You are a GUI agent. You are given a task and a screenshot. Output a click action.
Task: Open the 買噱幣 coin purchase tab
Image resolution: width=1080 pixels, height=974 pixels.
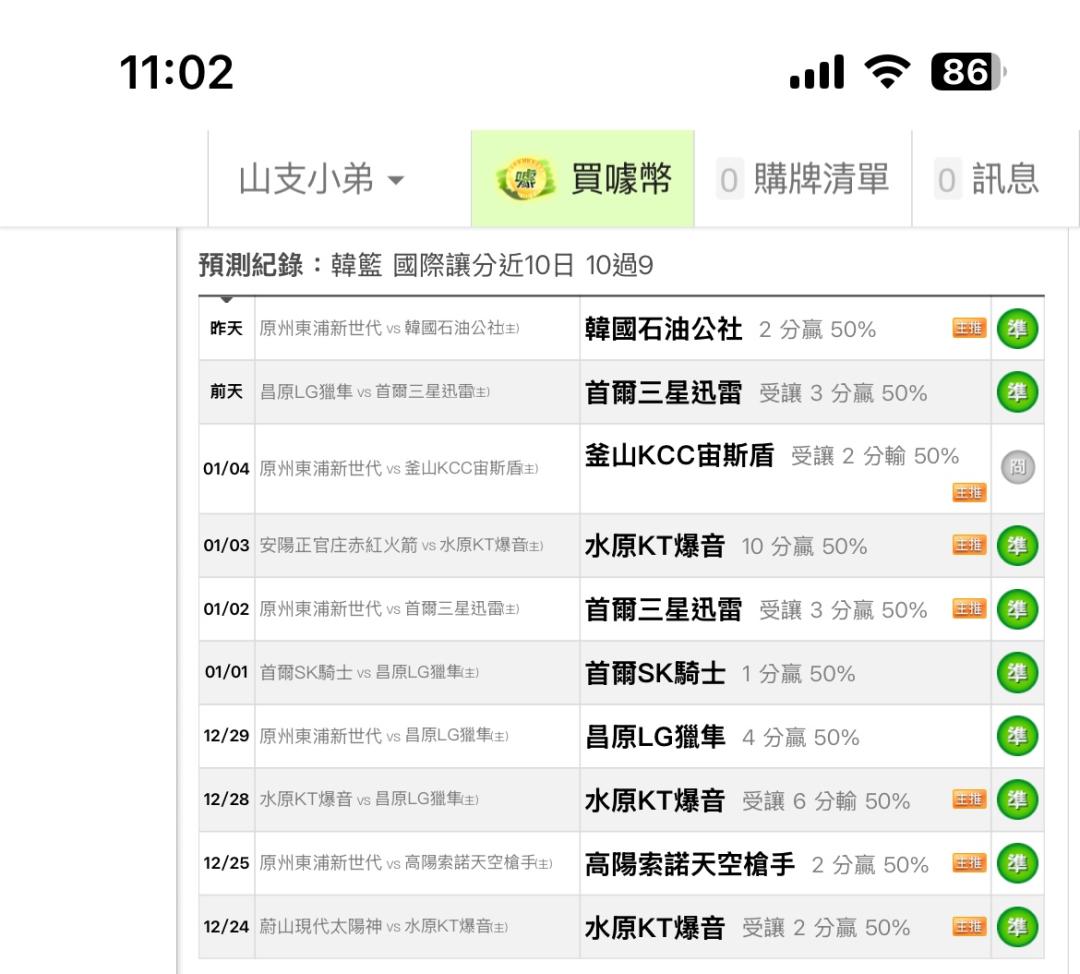[583, 178]
